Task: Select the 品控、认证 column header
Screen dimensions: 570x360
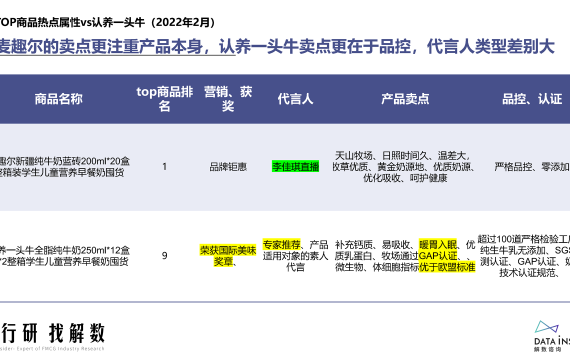Action: [x=532, y=99]
